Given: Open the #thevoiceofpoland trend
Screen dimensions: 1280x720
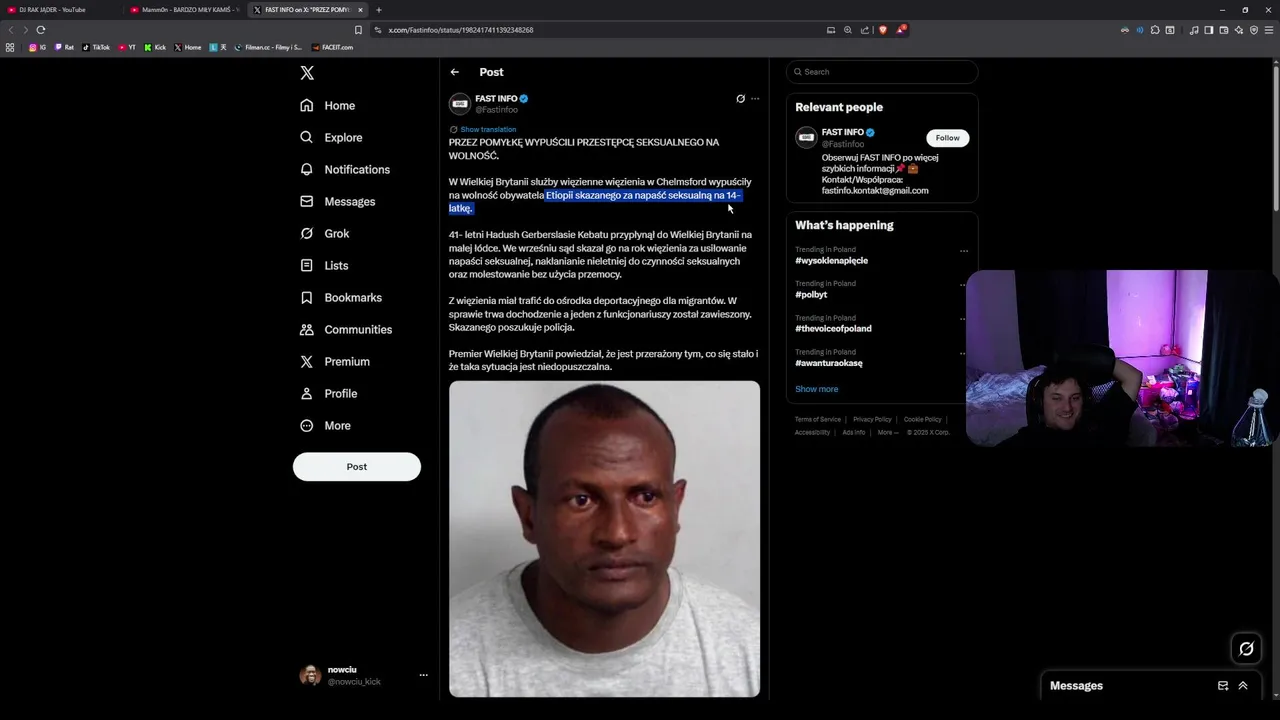Looking at the screenshot, I should point(833,329).
